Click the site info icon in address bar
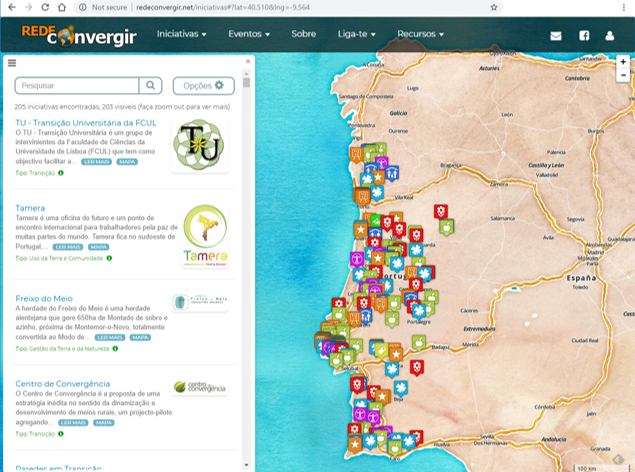The image size is (635, 472). tap(83, 7)
